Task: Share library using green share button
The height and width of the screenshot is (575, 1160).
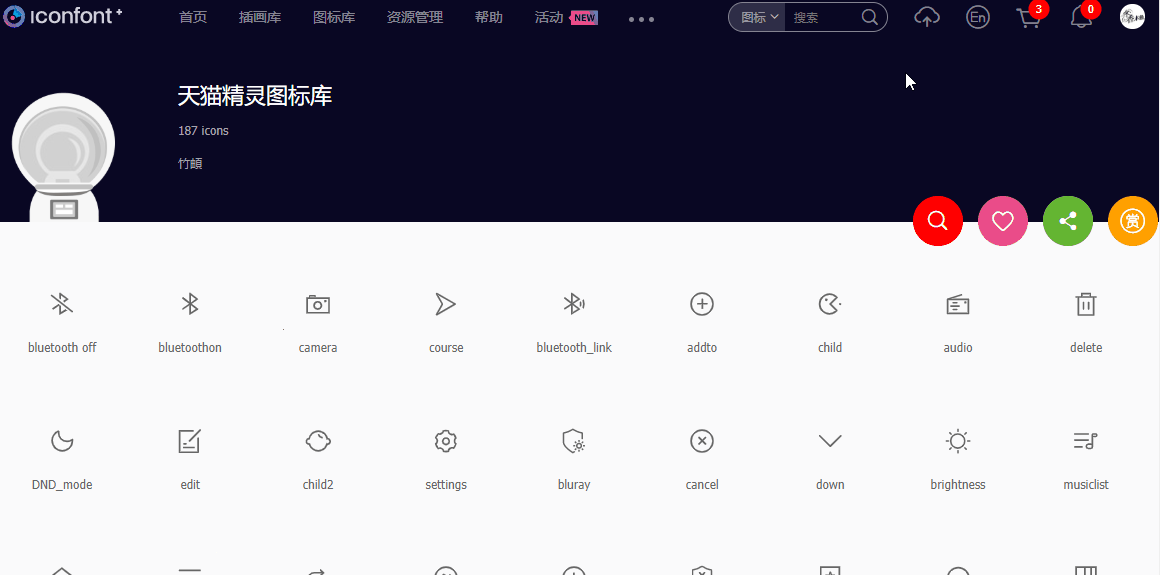Action: click(1068, 221)
